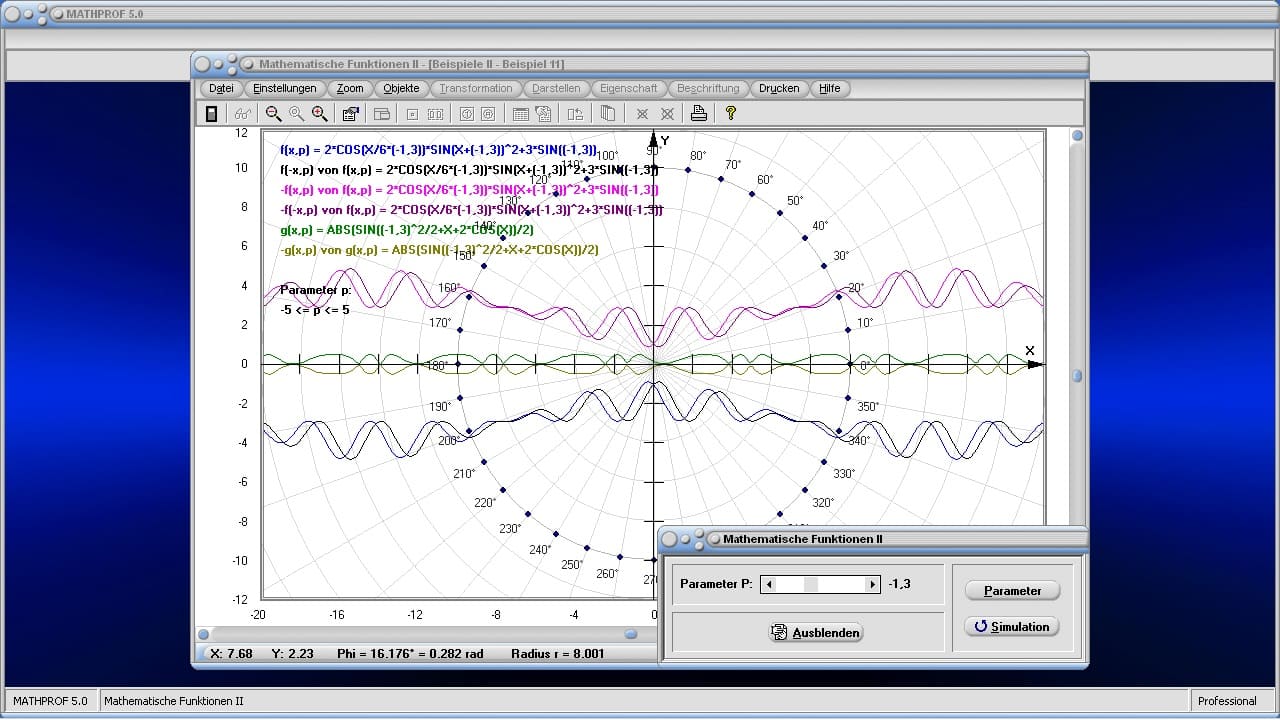1280x720 pixels.
Task: Open the Zoom menu
Action: click(x=350, y=88)
